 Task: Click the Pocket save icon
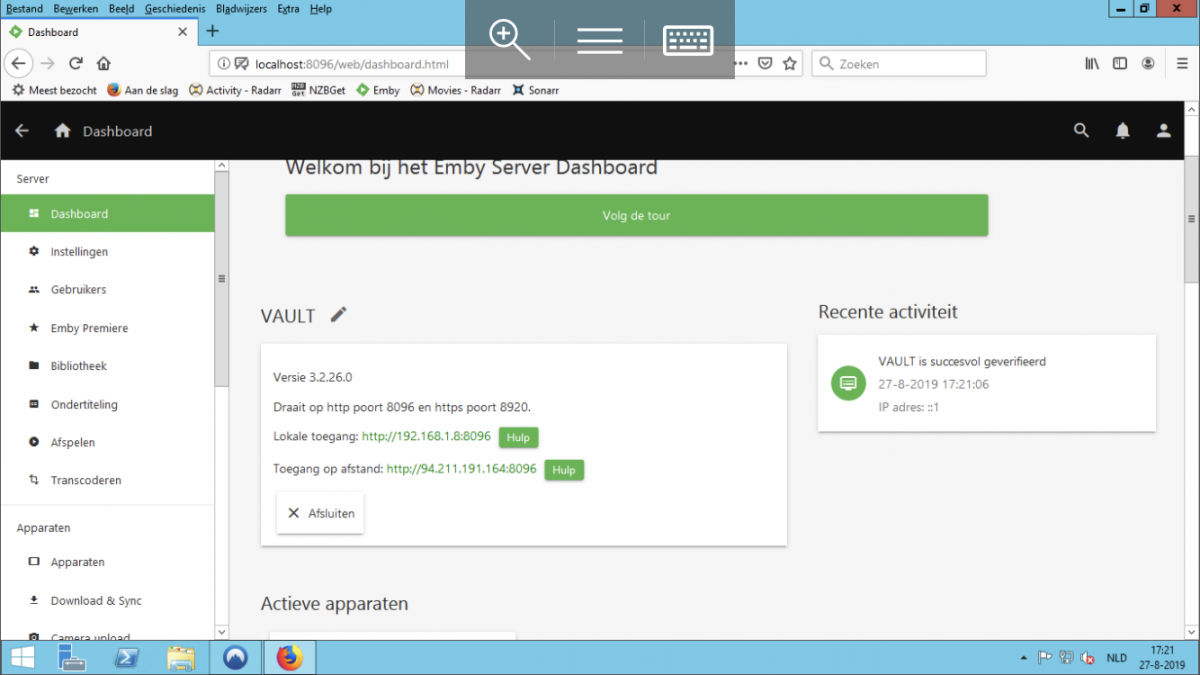[x=765, y=63]
